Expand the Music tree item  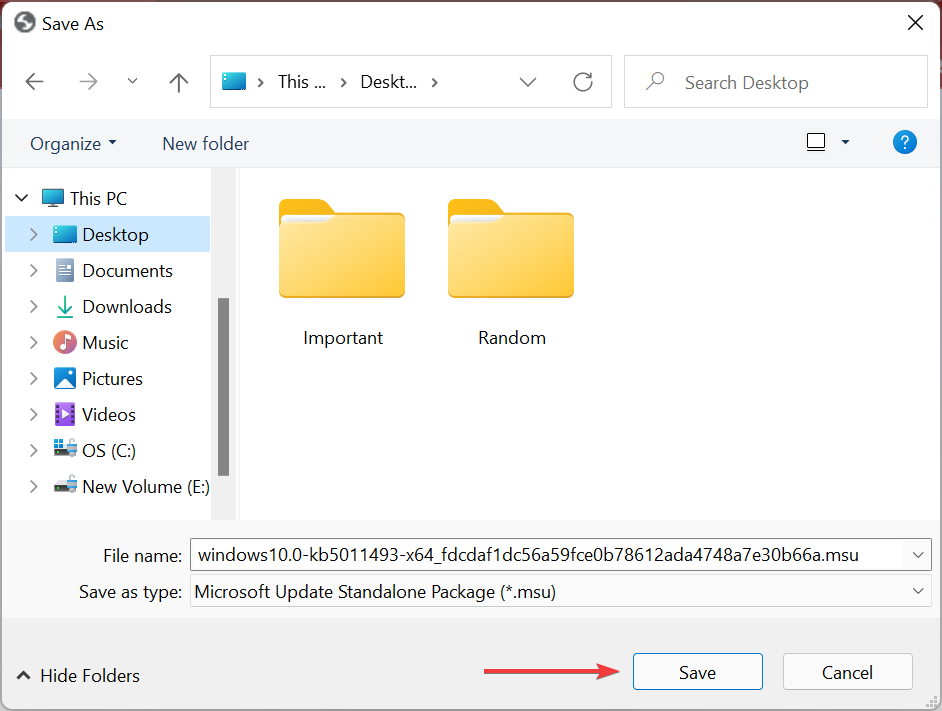(33, 342)
